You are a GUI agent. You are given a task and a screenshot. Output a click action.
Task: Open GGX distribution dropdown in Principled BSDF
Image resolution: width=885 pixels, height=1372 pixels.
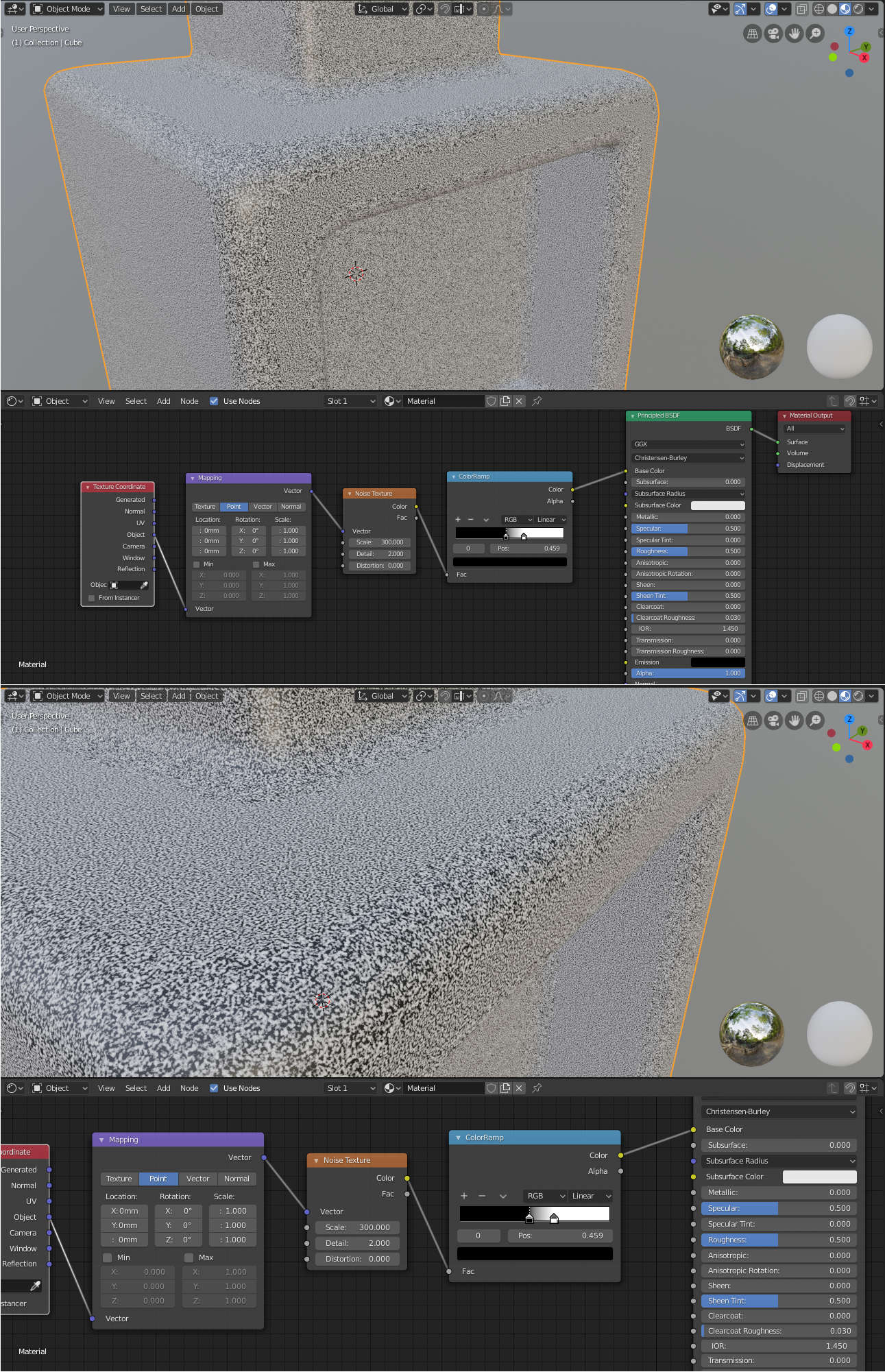688,444
